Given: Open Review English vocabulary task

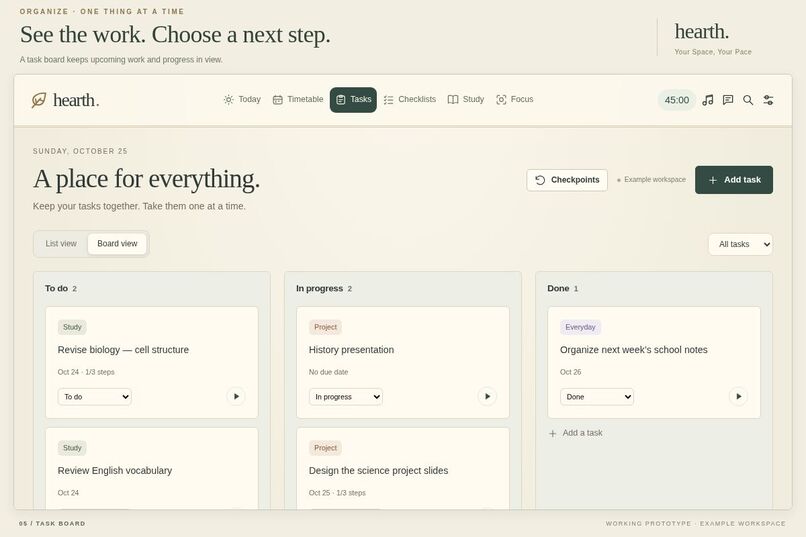Looking at the screenshot, I should click(x=115, y=470).
